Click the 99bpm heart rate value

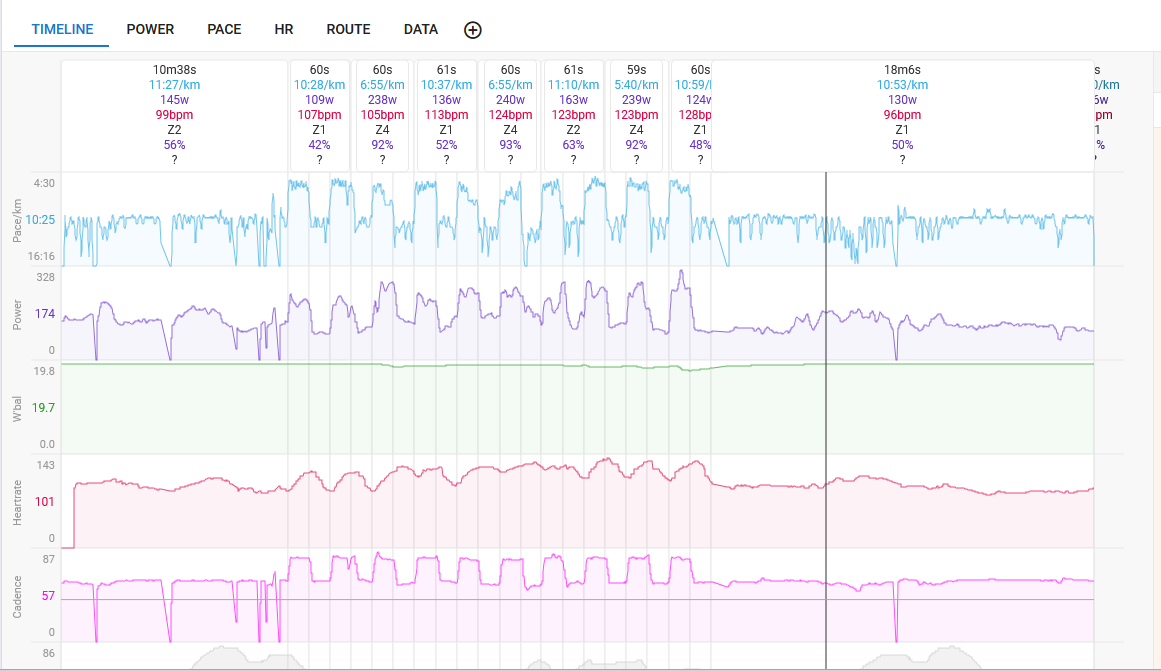(174, 115)
